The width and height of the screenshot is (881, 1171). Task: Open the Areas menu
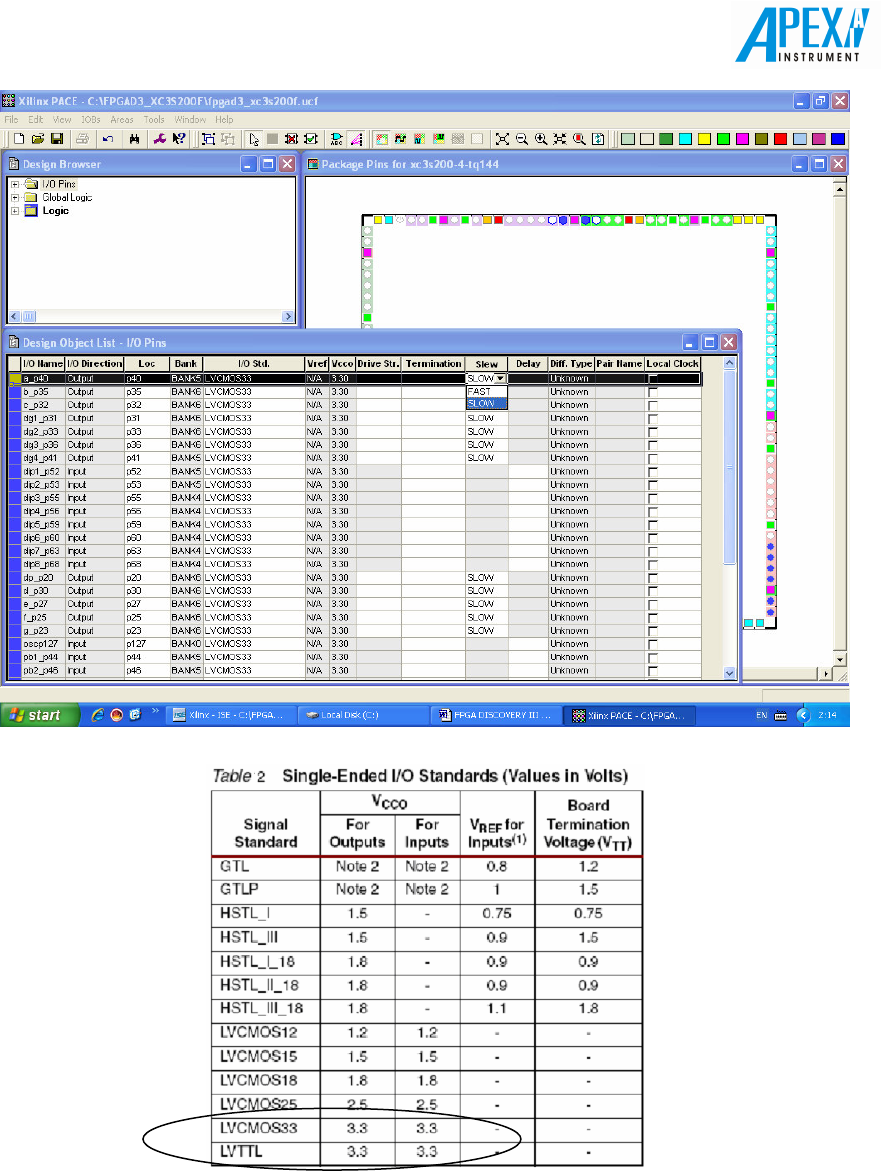tap(122, 119)
